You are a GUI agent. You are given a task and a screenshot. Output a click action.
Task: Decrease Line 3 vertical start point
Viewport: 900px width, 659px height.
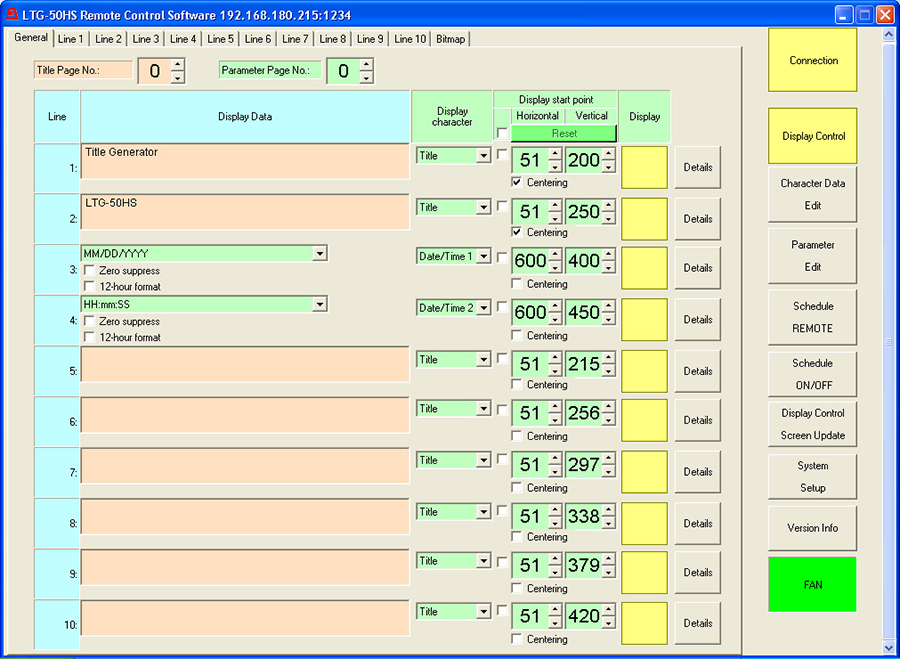[608, 268]
